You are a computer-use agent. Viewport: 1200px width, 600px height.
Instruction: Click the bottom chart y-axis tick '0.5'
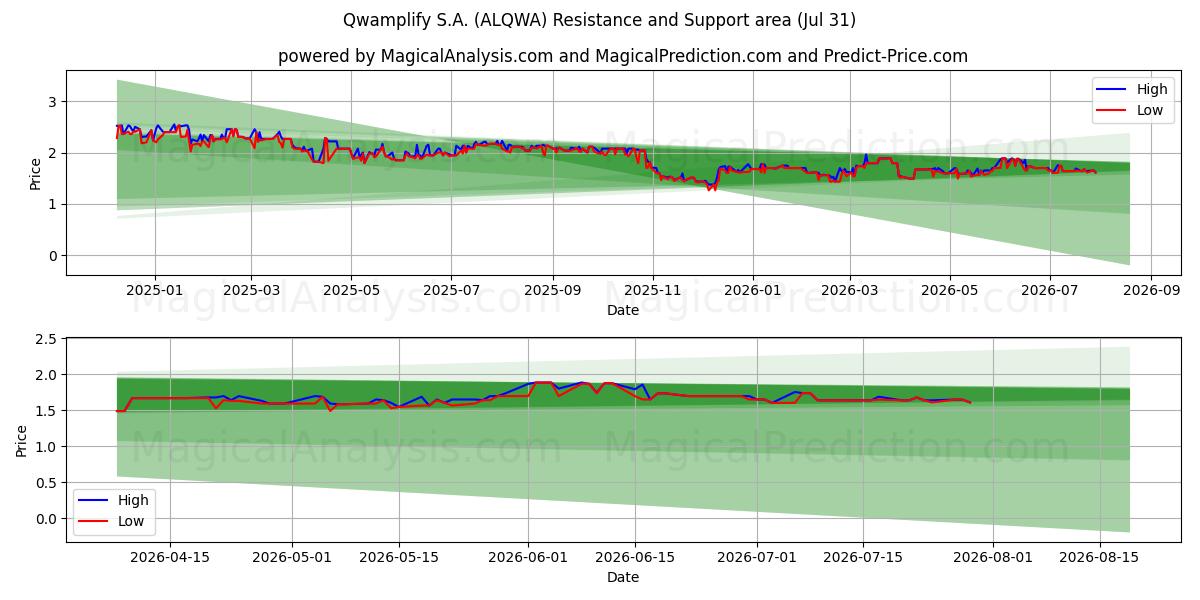pos(47,483)
